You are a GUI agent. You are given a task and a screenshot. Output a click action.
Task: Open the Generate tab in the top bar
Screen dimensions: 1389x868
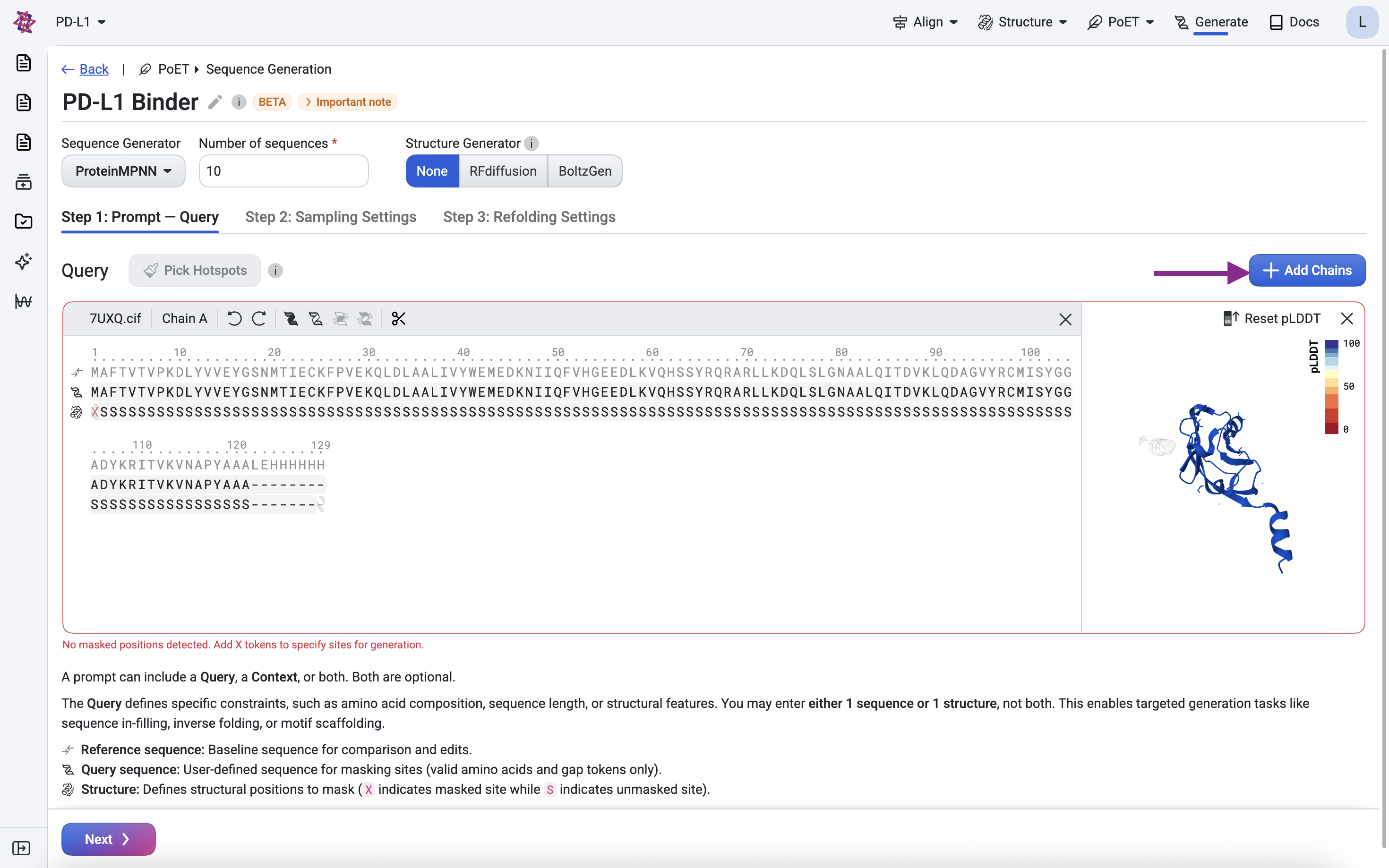[x=1211, y=22]
